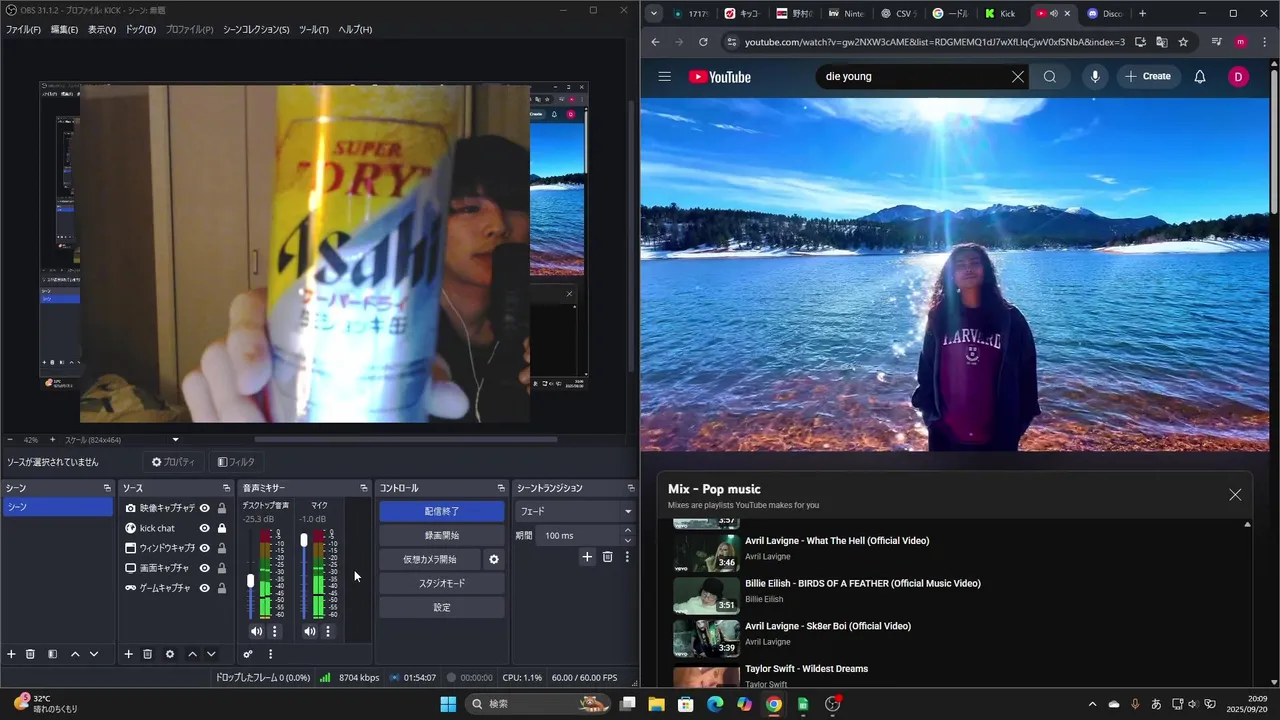Switch to the Kick browser tab
This screenshot has height=720, width=1280.
(x=1002, y=14)
